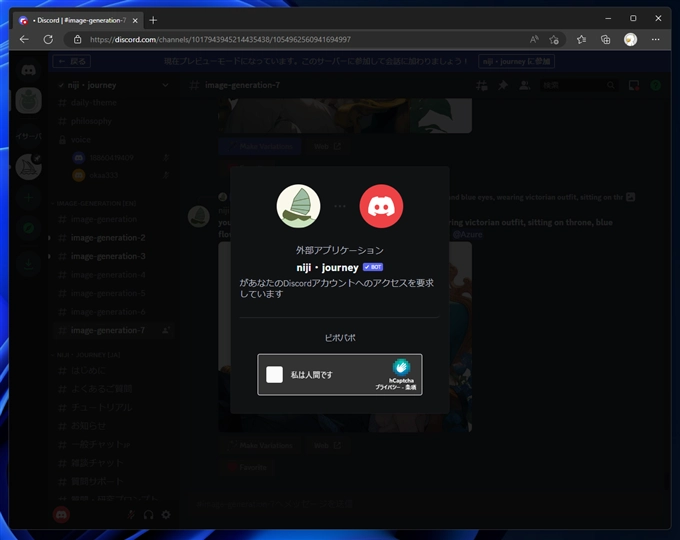Viewport: 680px width, 540px height.
Task: Join the voice channel
Action: point(81,140)
